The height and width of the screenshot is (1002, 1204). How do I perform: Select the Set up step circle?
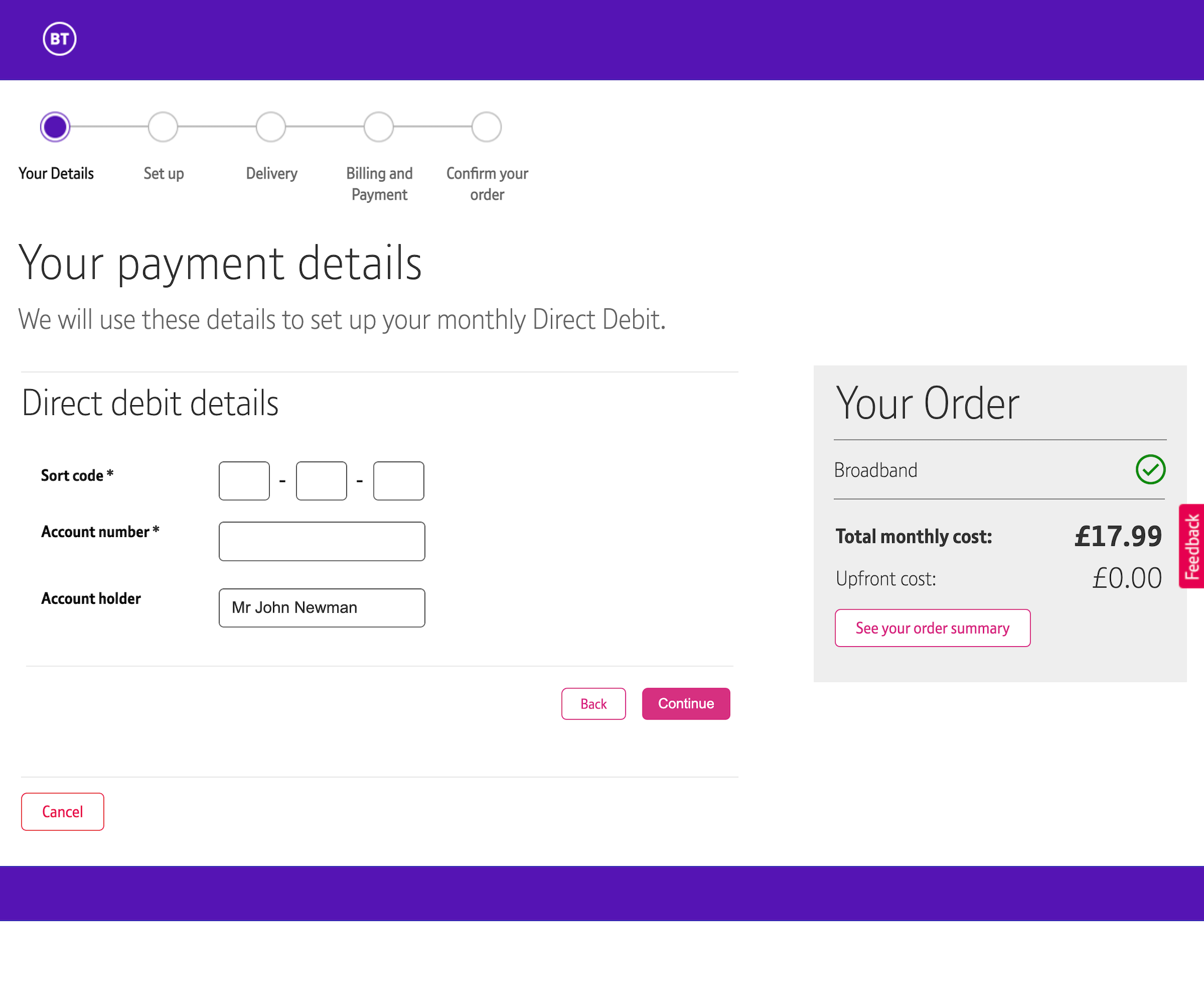pos(163,126)
